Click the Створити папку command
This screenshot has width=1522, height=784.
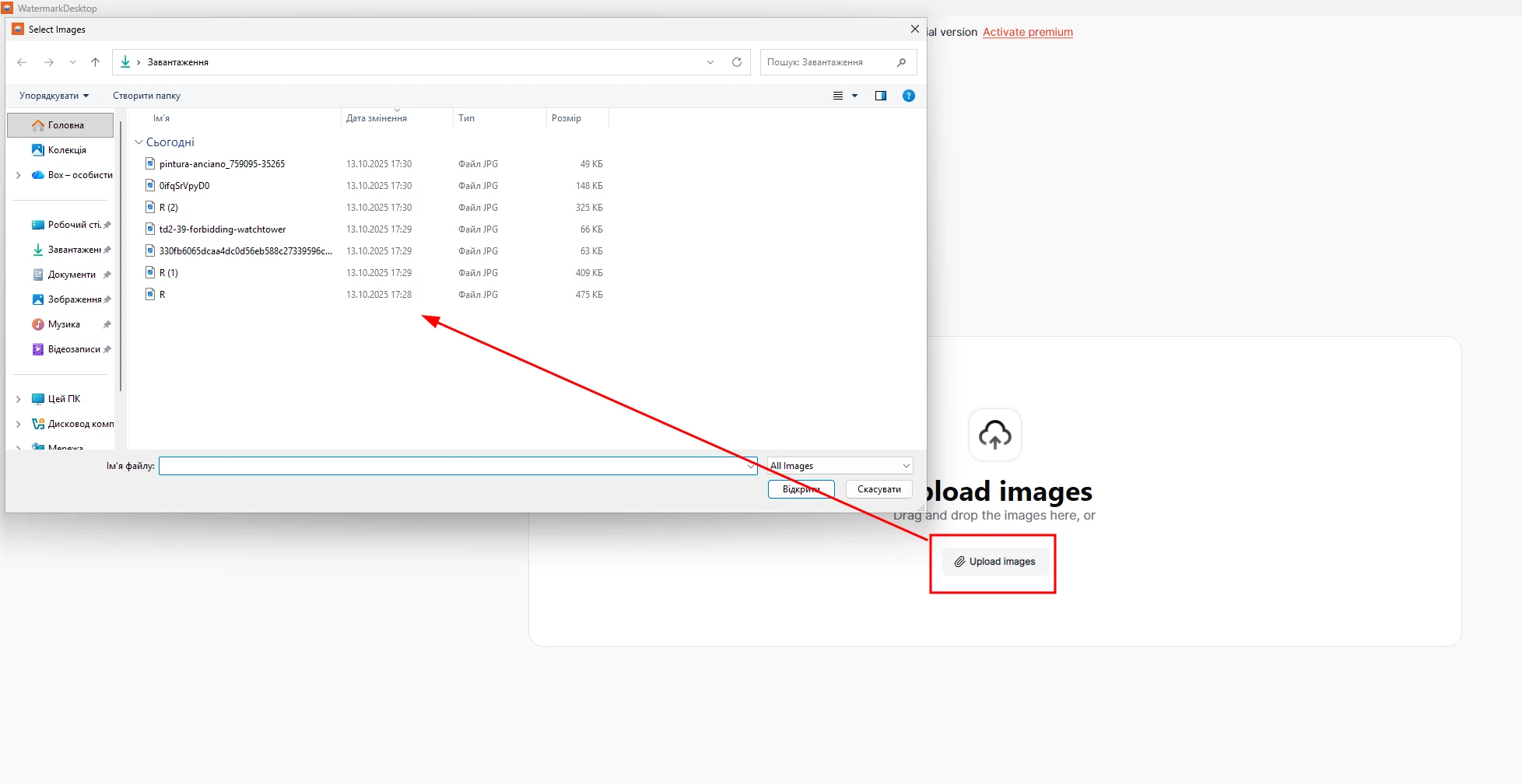coord(146,96)
